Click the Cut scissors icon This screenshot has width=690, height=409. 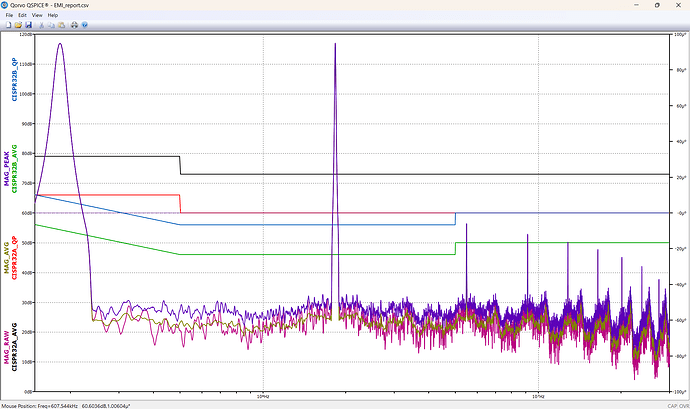coord(41,25)
